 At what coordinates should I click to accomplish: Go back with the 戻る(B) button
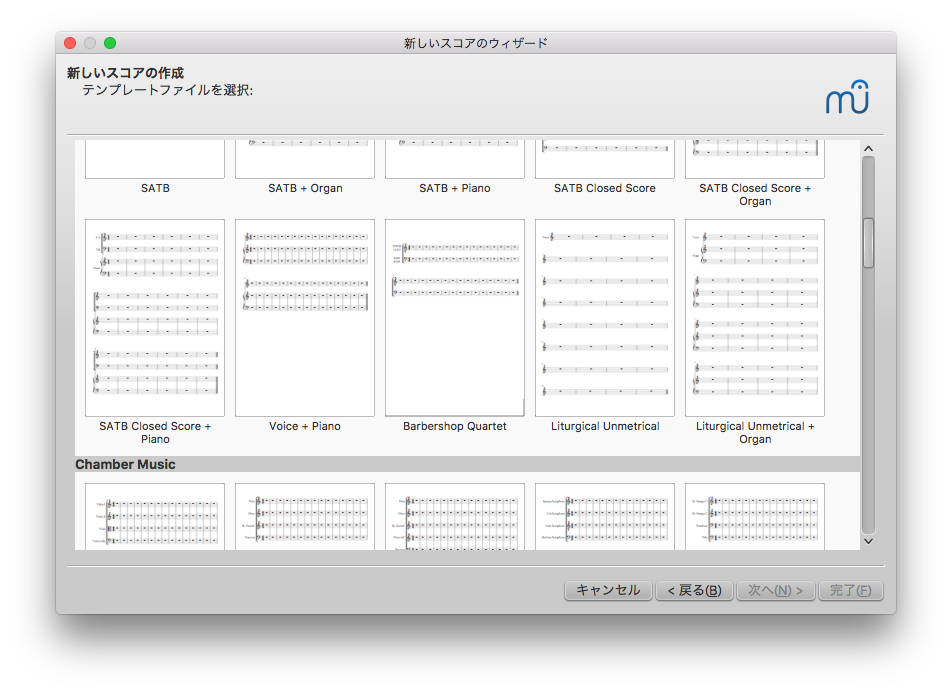pyautogui.click(x=695, y=590)
